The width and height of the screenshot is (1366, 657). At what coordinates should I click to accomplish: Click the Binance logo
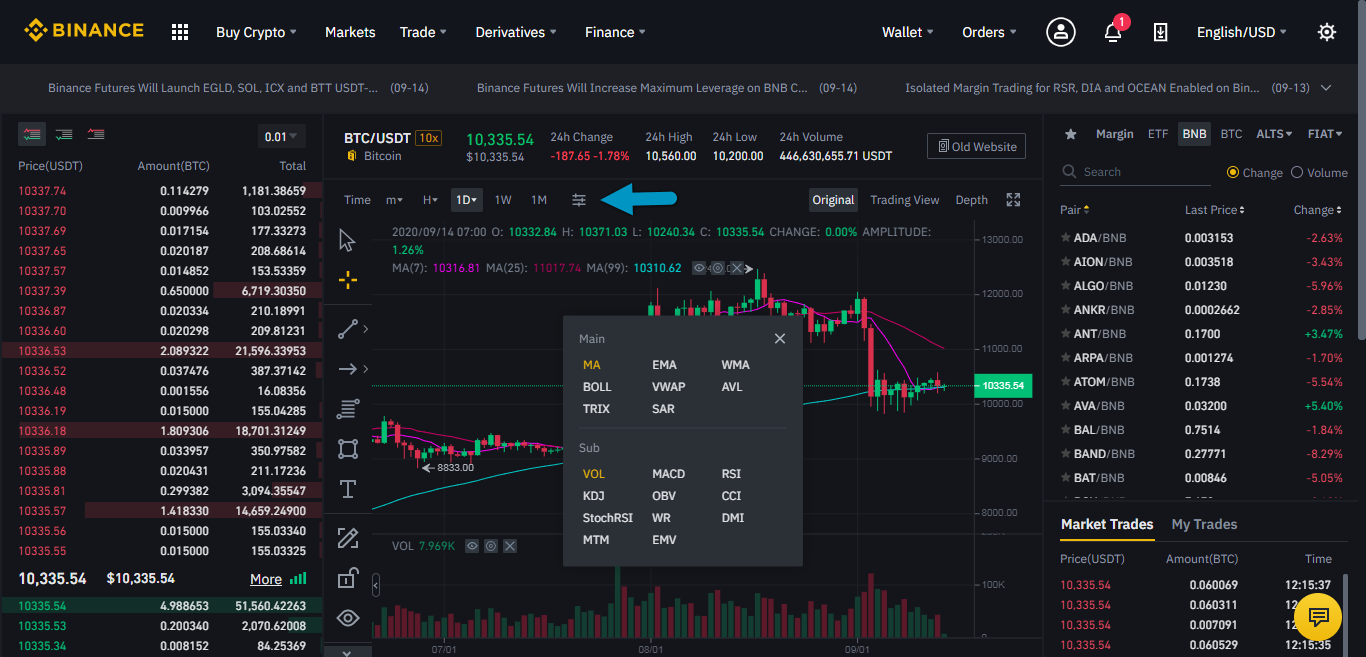84,31
